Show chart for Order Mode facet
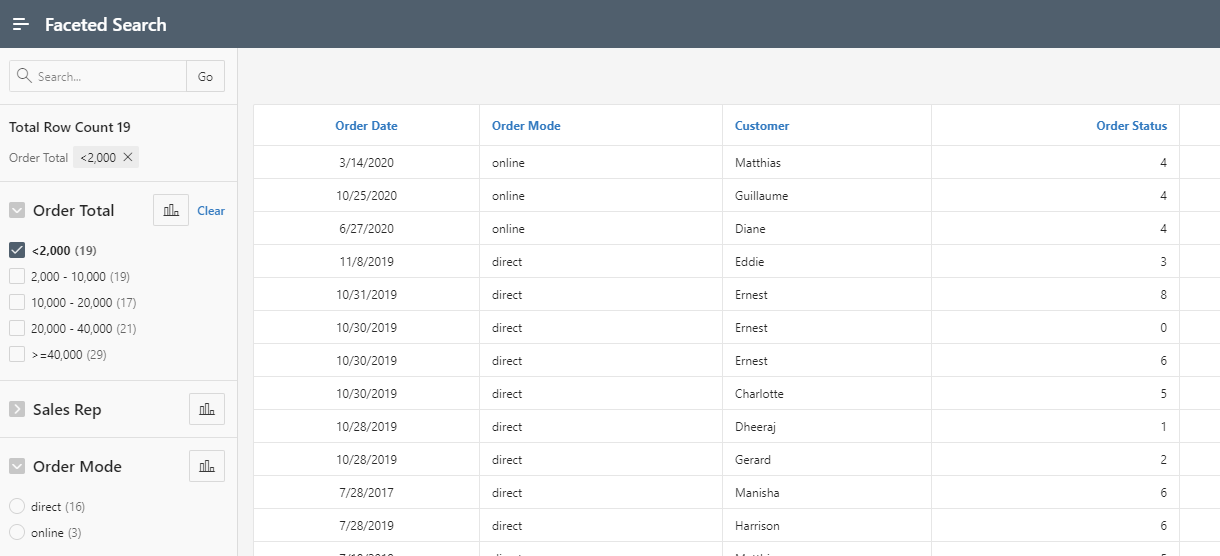 207,466
